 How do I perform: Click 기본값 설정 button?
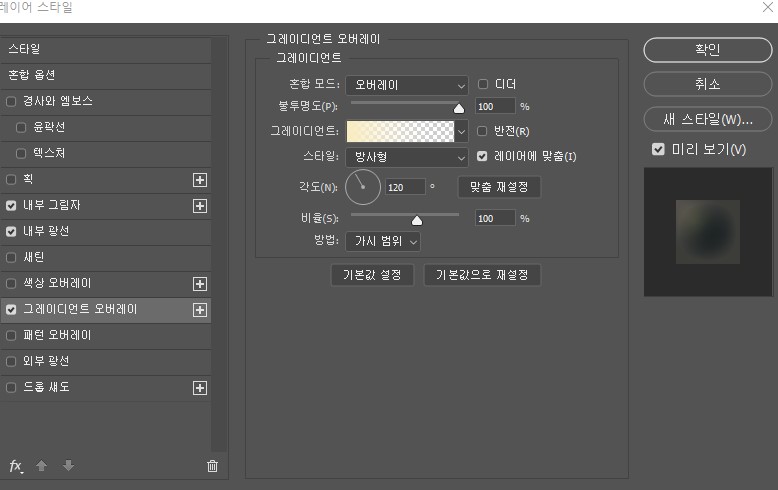372,275
